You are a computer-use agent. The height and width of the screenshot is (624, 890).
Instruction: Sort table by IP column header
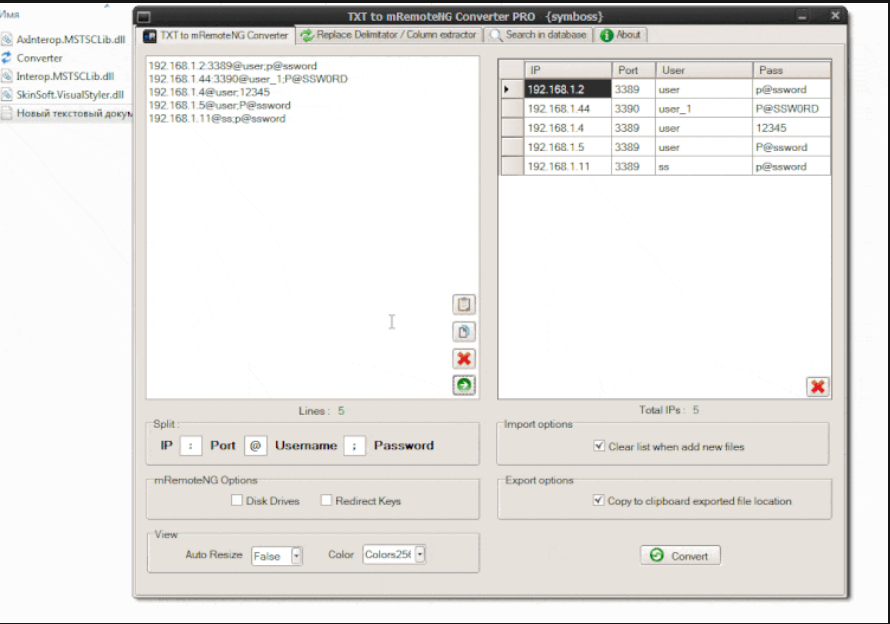[x=568, y=70]
